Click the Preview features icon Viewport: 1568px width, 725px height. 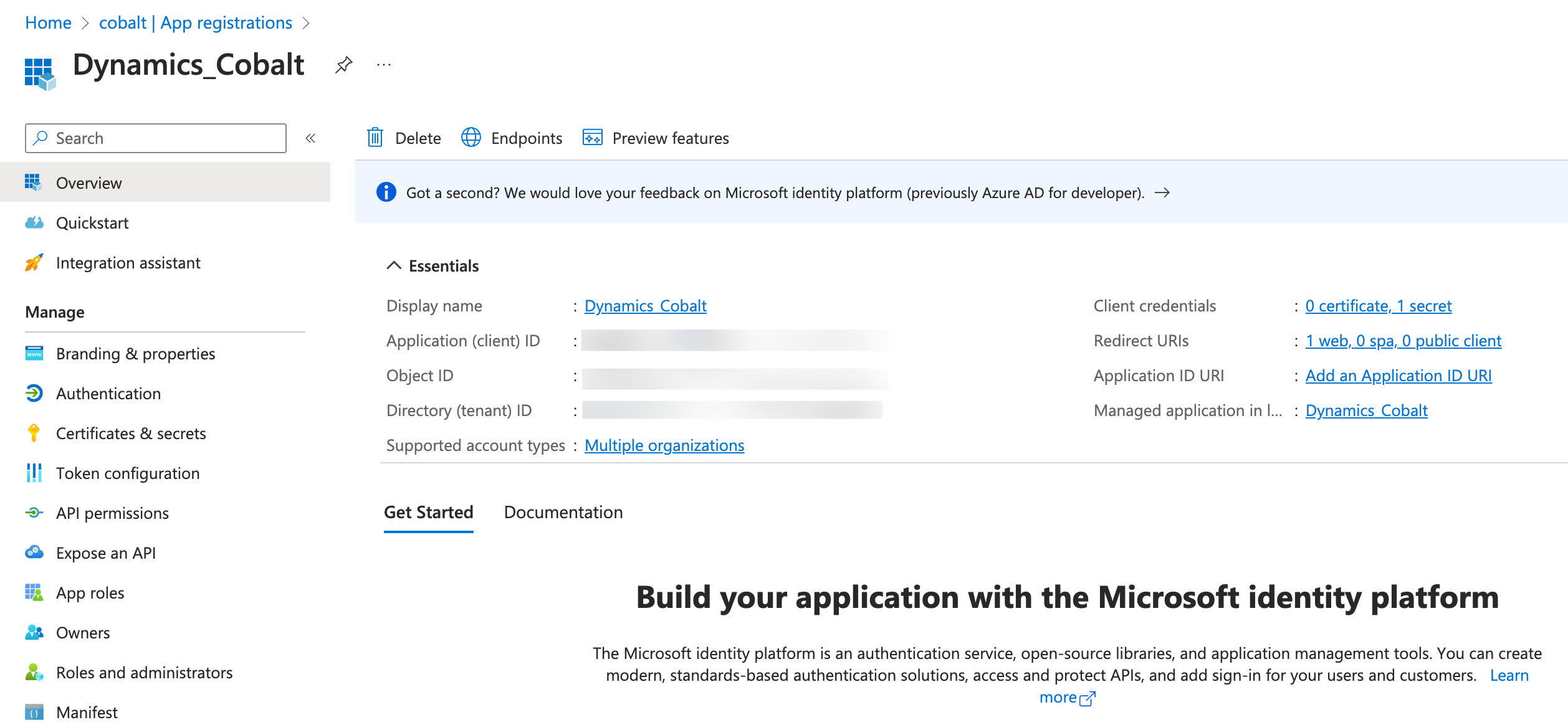click(x=592, y=138)
